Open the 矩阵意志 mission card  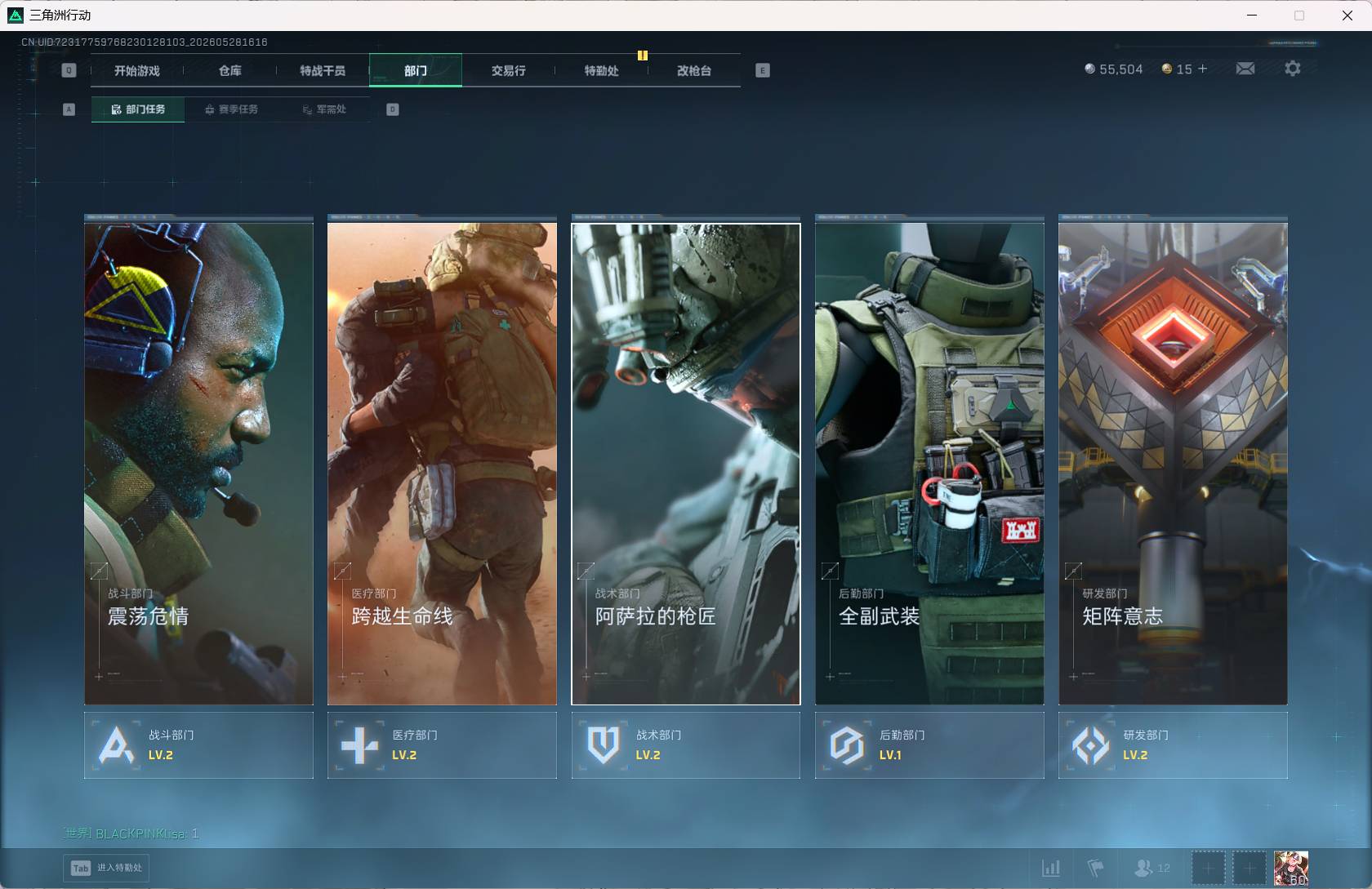1173,464
